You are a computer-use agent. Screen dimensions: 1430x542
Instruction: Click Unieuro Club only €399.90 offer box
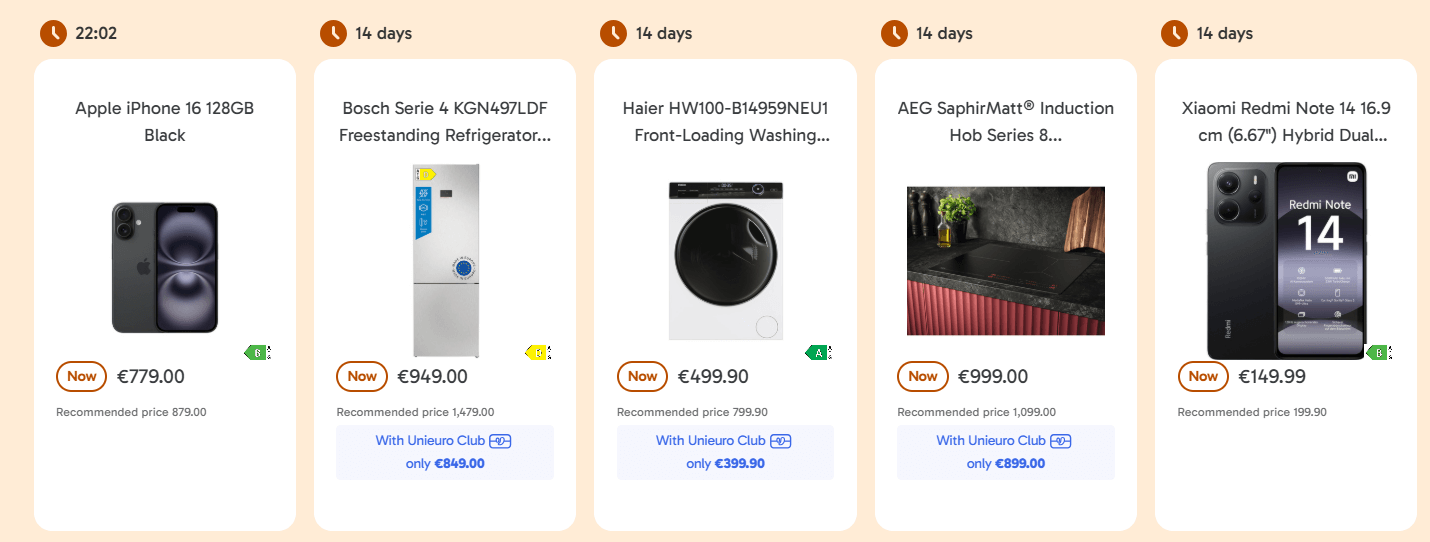[x=725, y=452]
